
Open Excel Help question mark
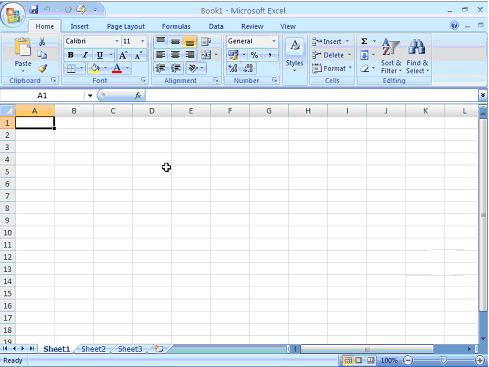[454, 26]
